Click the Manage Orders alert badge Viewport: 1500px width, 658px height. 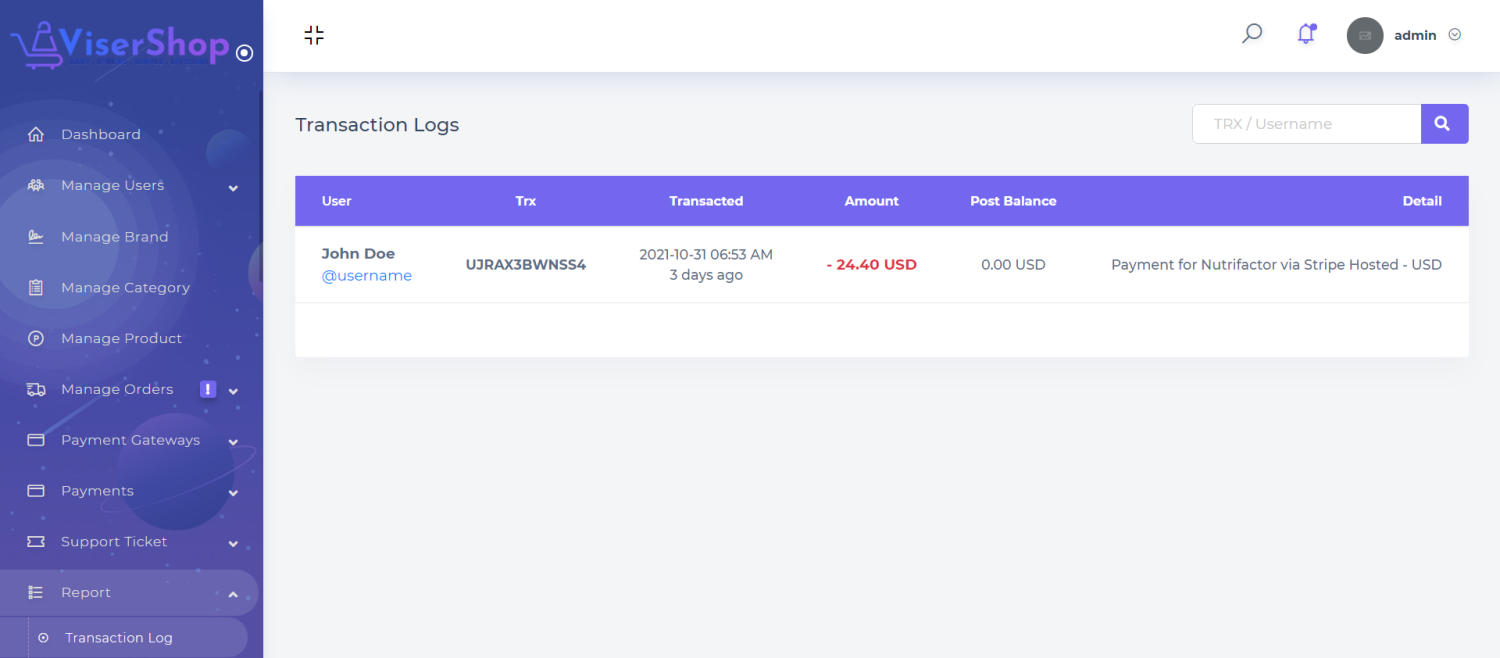208,389
